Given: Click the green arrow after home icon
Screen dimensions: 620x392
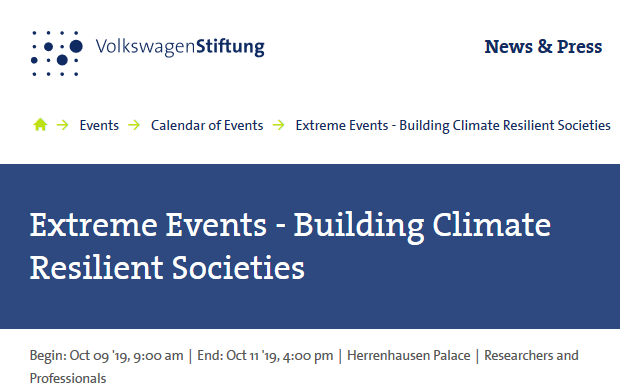Looking at the screenshot, I should click(62, 125).
